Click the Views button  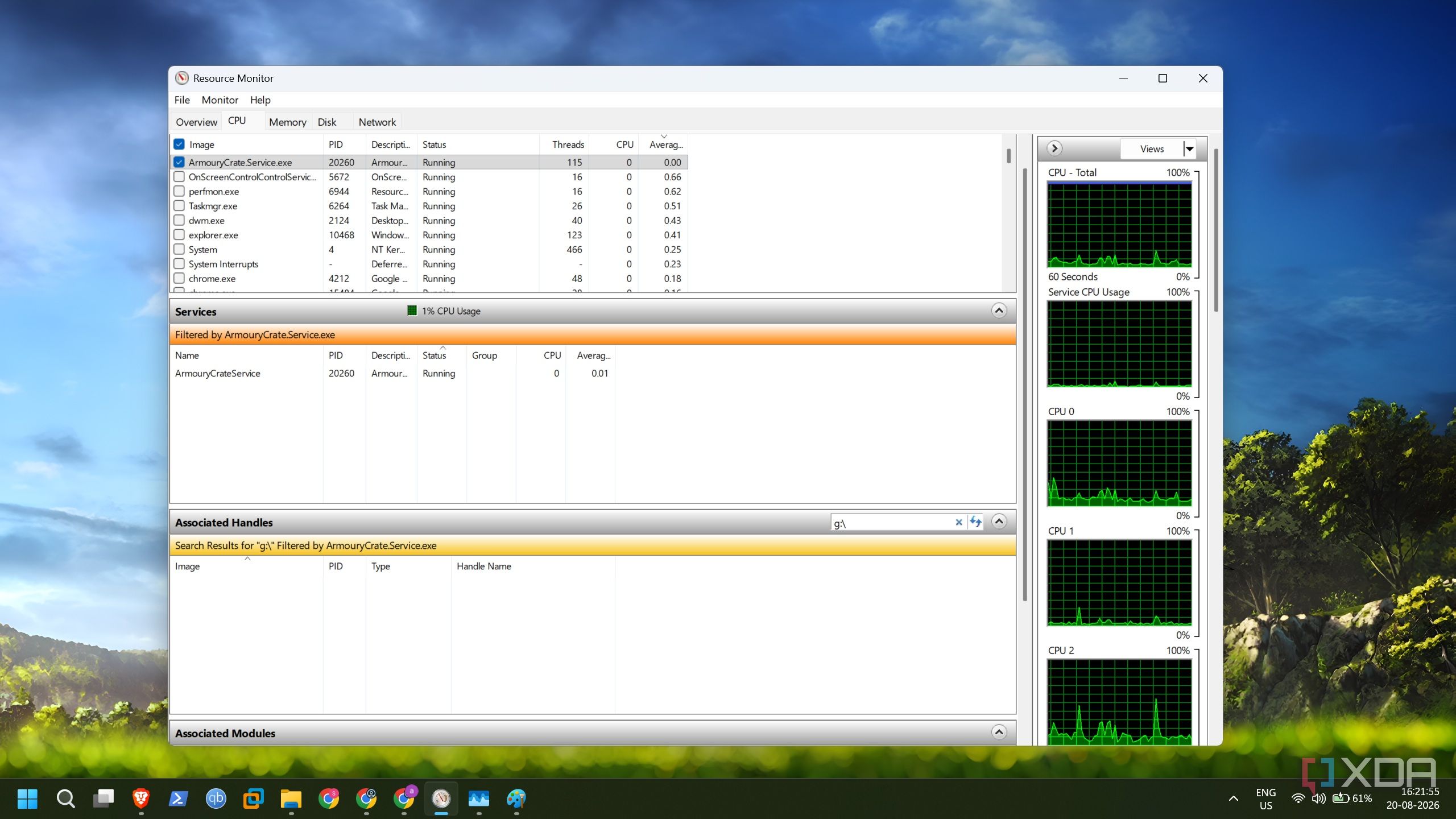pos(1152,149)
